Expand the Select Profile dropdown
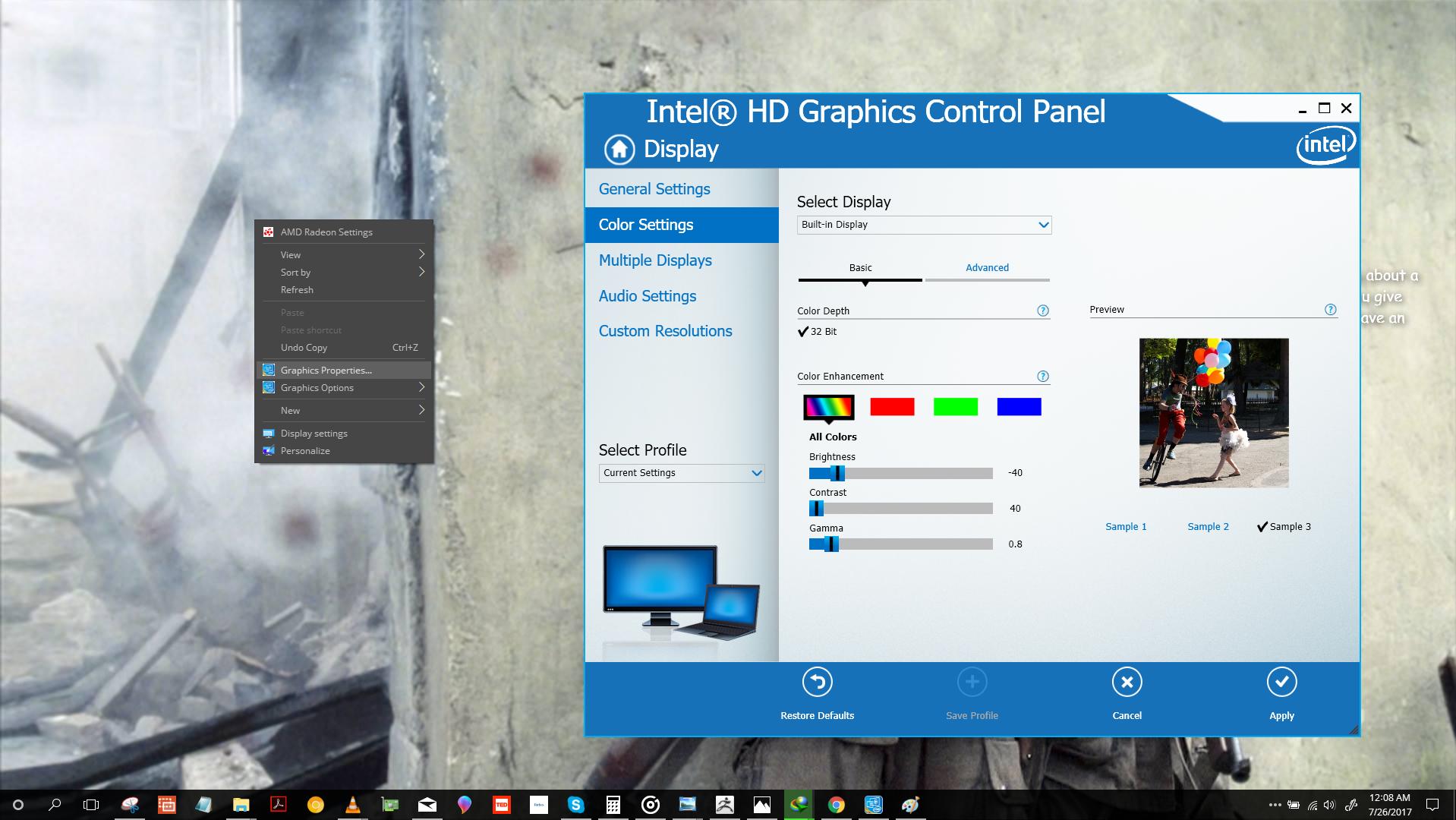Viewport: 1456px width, 820px height. point(681,473)
